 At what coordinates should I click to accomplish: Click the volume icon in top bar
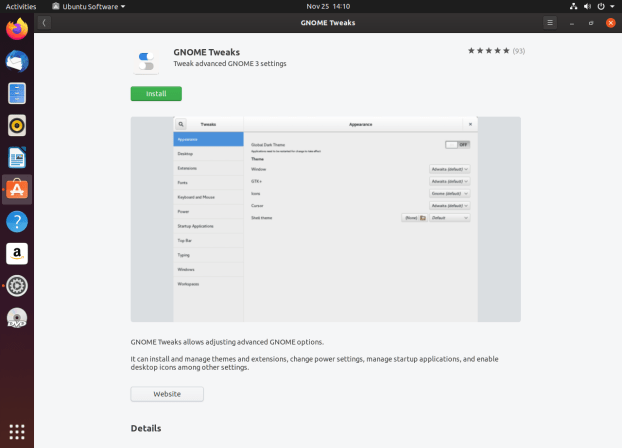(x=587, y=6)
